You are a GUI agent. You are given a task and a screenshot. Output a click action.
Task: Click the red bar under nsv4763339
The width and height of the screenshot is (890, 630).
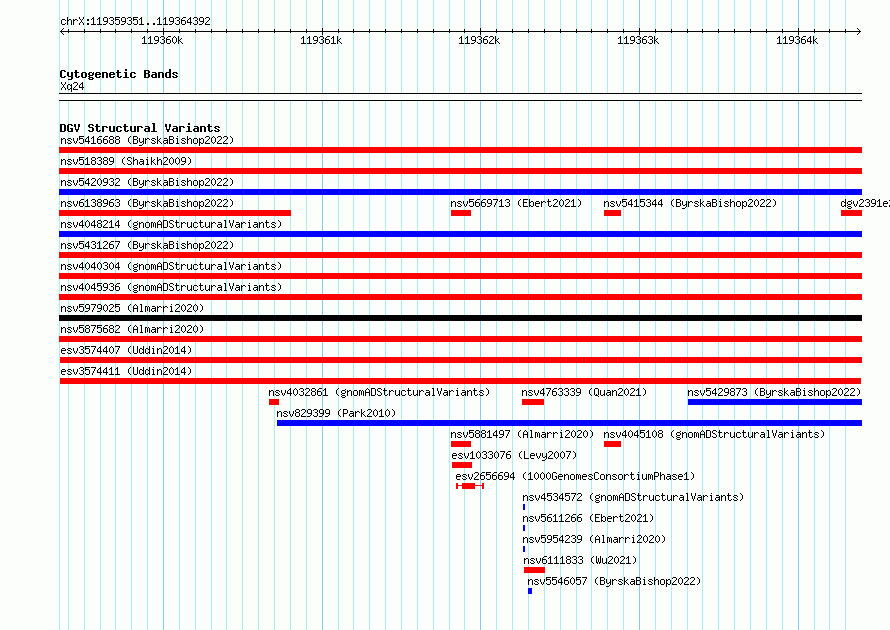pos(533,402)
